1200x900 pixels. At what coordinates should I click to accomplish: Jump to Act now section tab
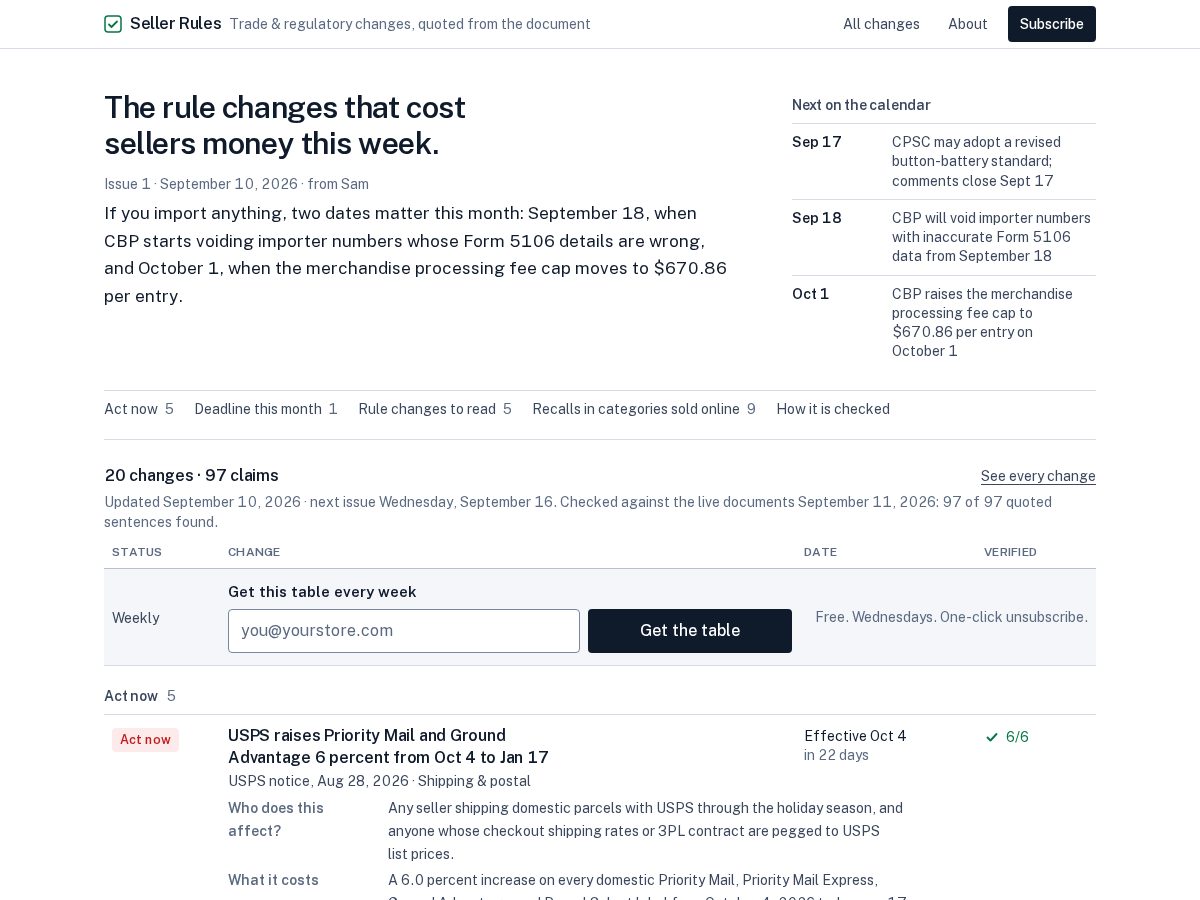[139, 409]
